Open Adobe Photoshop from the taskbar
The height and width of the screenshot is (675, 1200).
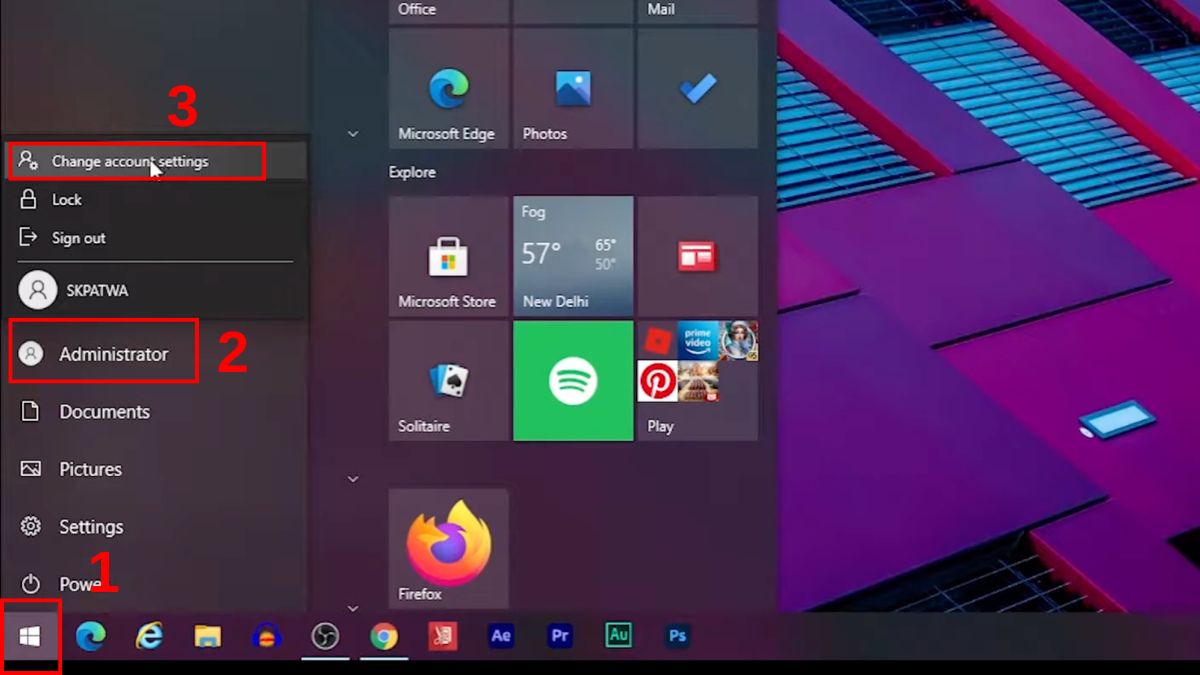click(677, 635)
